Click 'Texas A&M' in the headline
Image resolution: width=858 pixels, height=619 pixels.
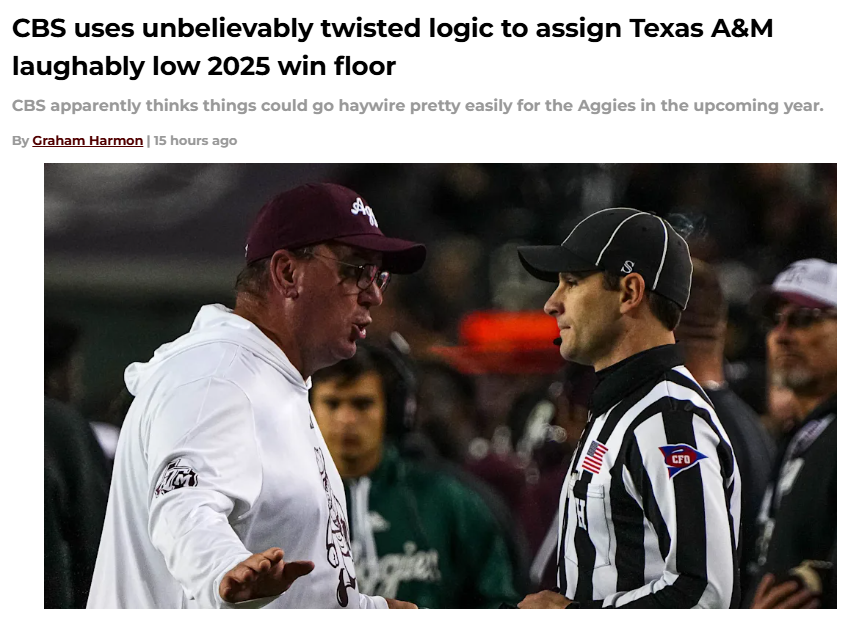click(x=701, y=28)
